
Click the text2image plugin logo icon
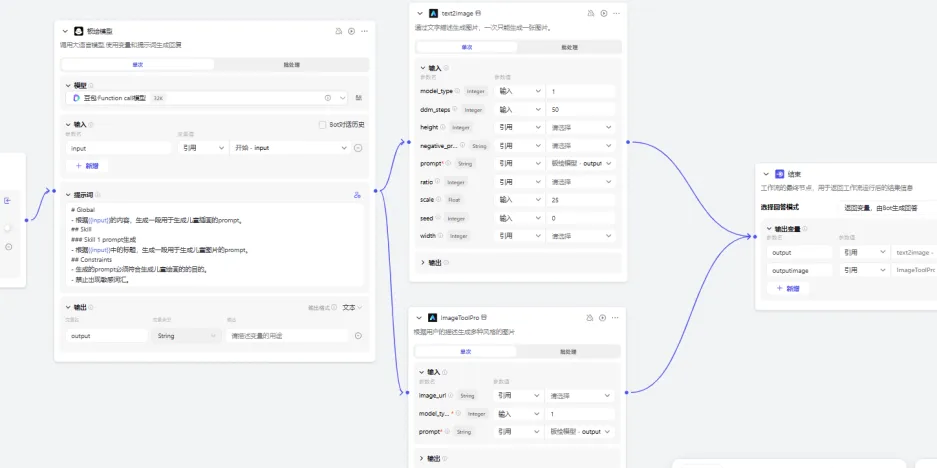(x=434, y=13)
